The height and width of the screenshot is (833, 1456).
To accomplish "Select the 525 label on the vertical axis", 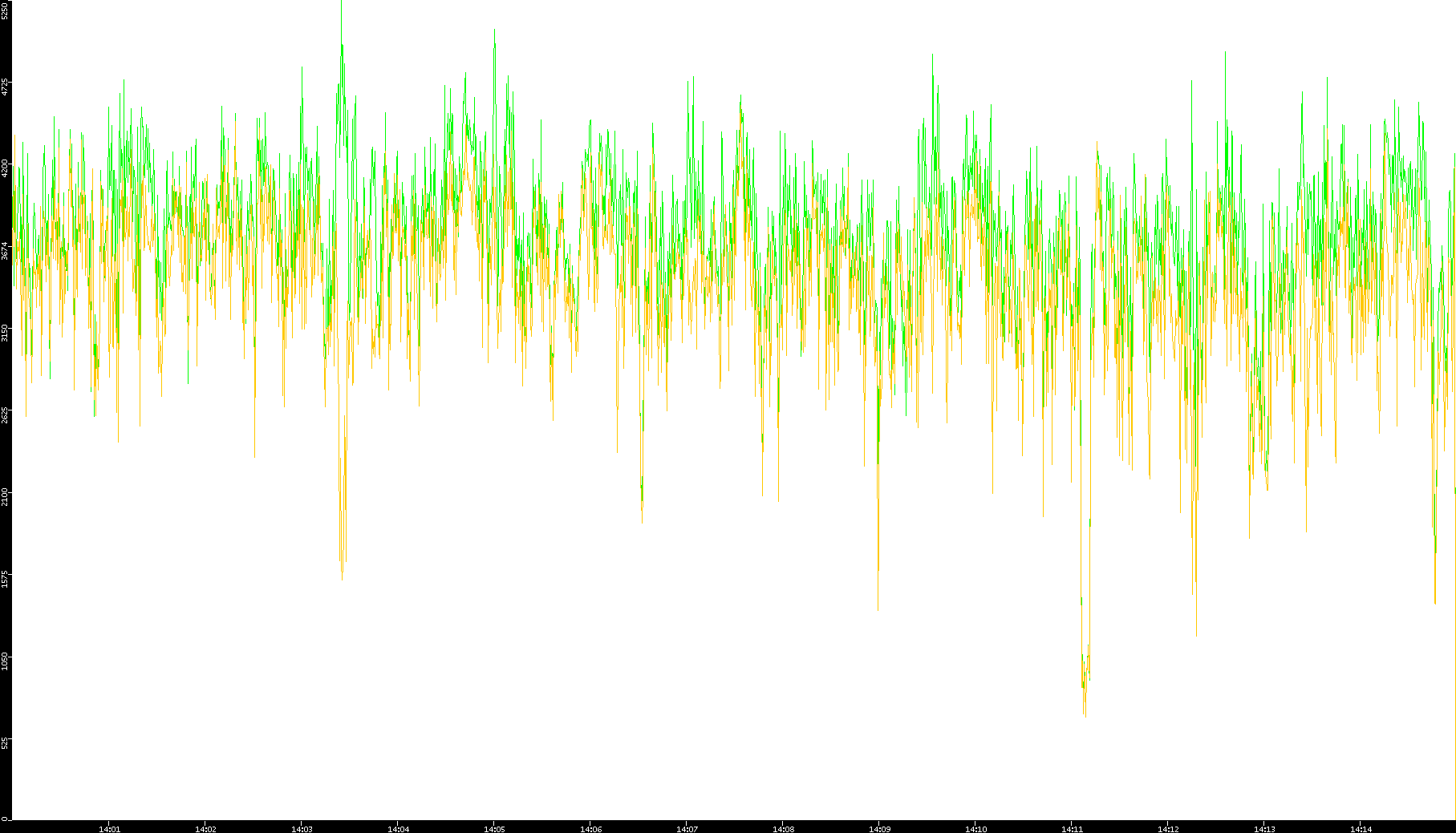I will click(x=5, y=743).
